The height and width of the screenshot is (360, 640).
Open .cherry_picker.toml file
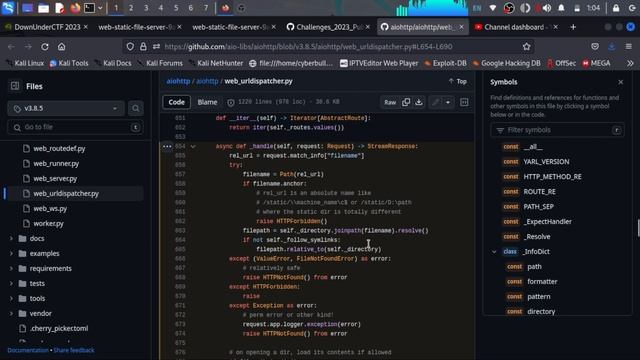(x=59, y=329)
